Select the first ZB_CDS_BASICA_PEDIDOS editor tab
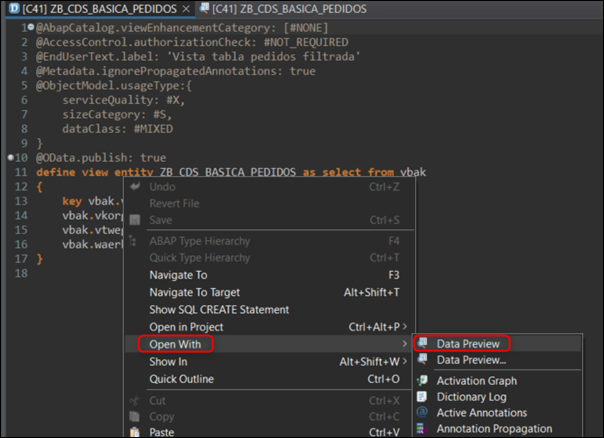The image size is (604, 438). pyautogui.click(x=100, y=9)
